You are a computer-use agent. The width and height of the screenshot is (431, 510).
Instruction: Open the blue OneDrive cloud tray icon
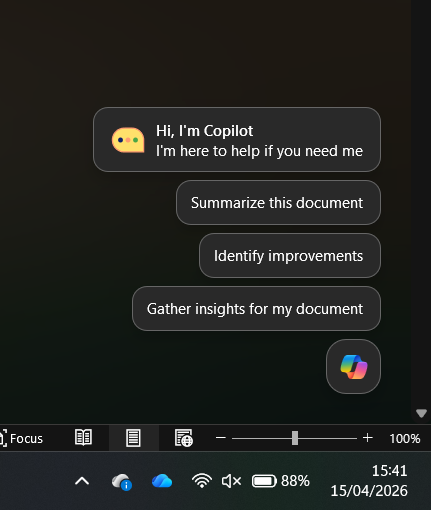pos(162,481)
